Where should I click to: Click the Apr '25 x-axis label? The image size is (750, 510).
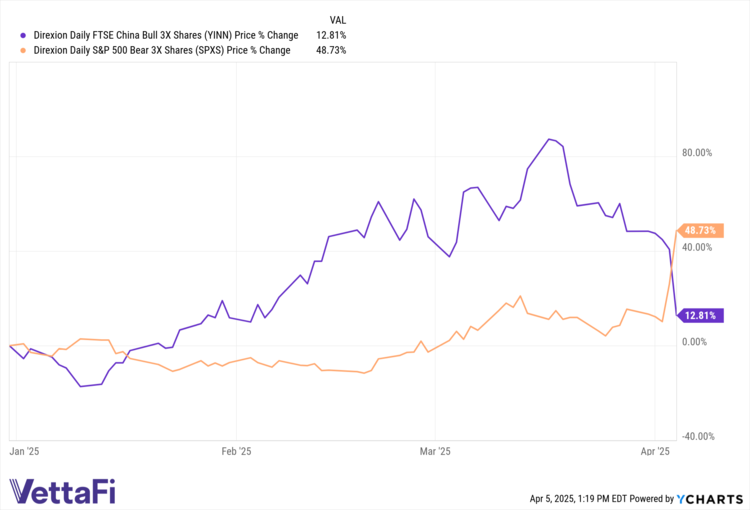click(655, 452)
